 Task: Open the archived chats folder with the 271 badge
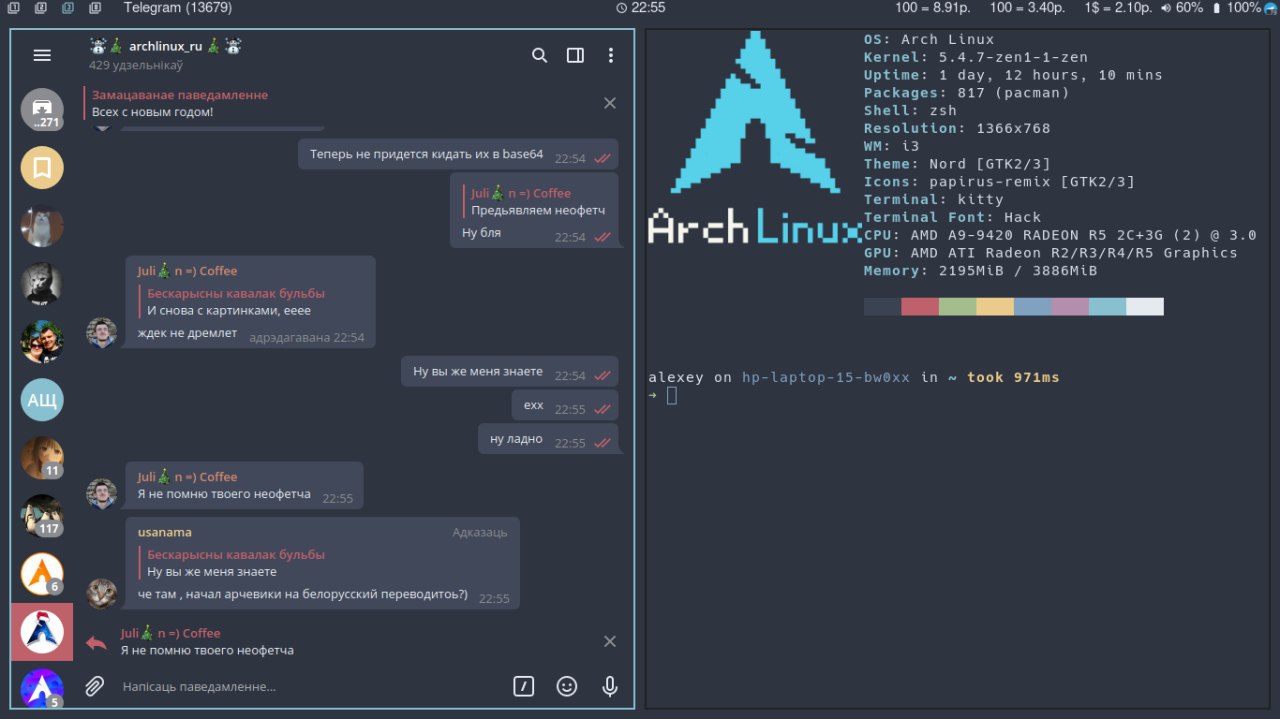click(42, 109)
